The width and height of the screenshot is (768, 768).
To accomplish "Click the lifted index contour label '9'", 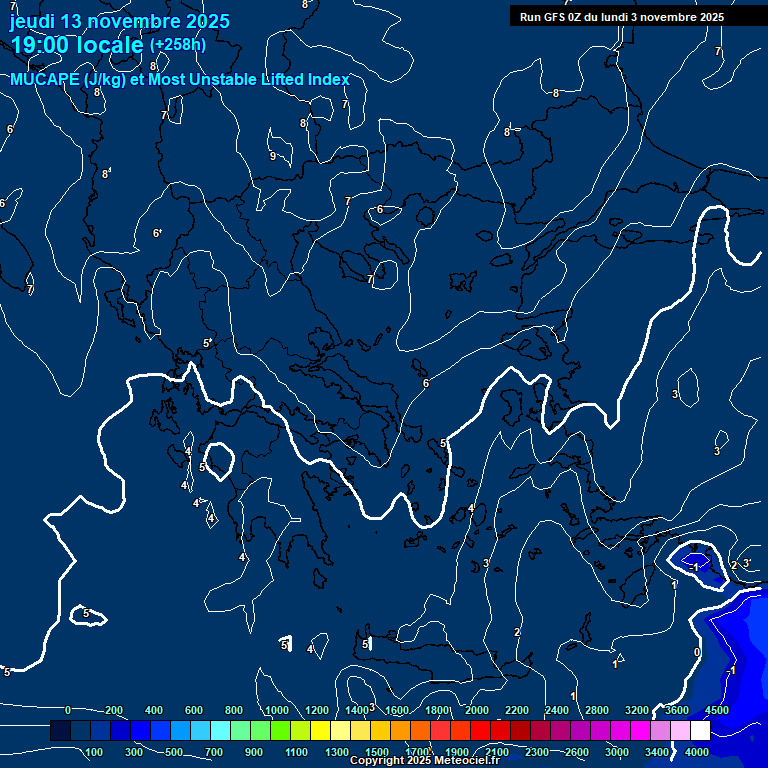I will 273,156.
